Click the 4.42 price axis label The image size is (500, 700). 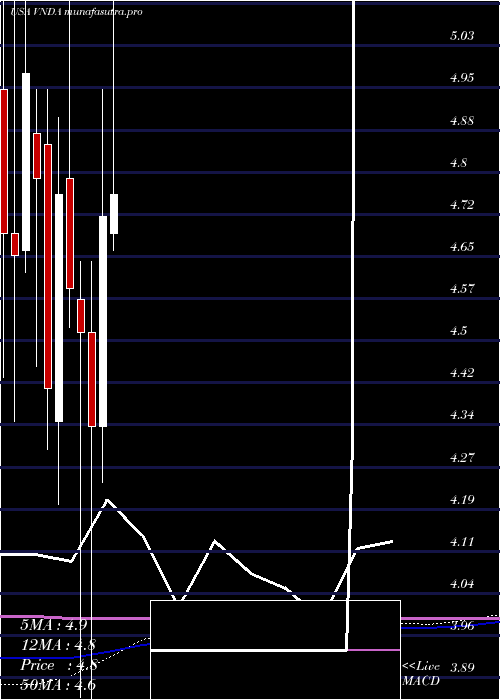point(462,372)
